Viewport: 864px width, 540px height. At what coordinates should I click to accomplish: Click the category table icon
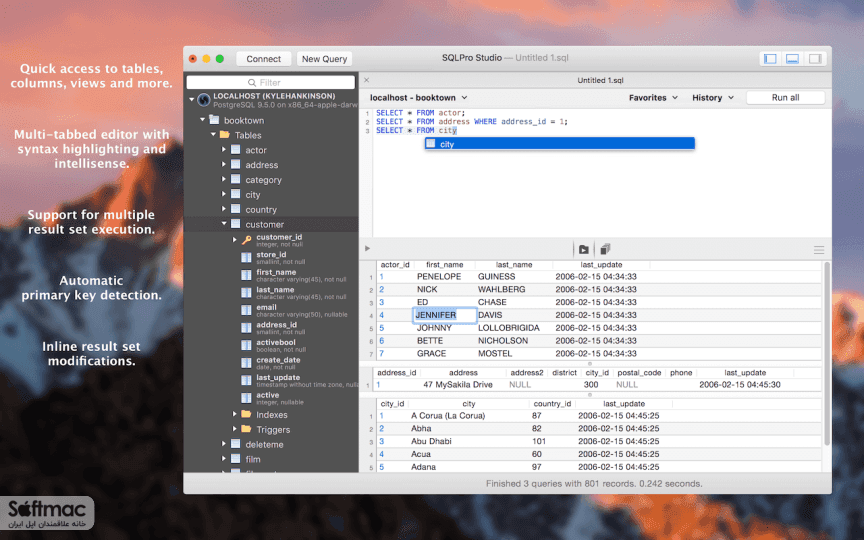click(x=236, y=179)
